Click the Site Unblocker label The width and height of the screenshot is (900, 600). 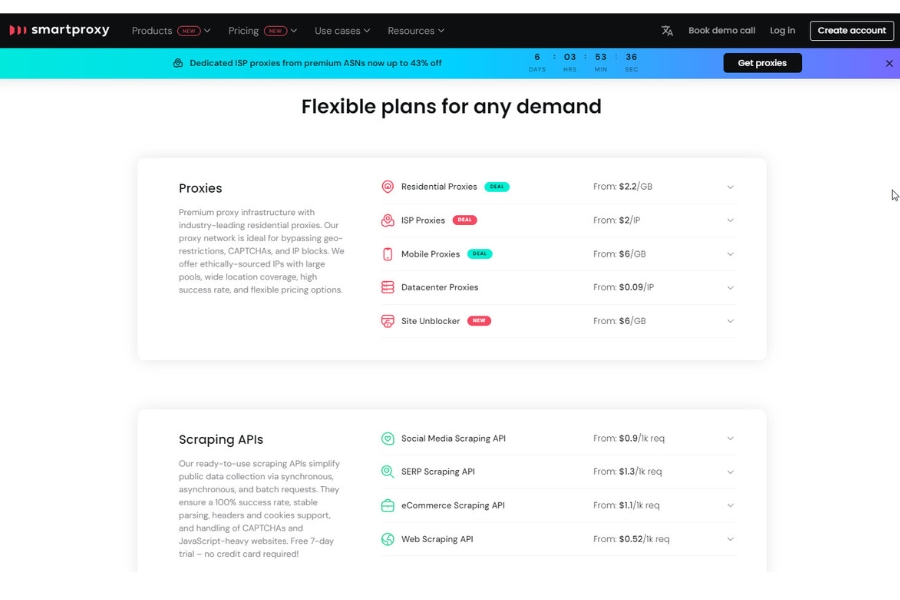[430, 321]
